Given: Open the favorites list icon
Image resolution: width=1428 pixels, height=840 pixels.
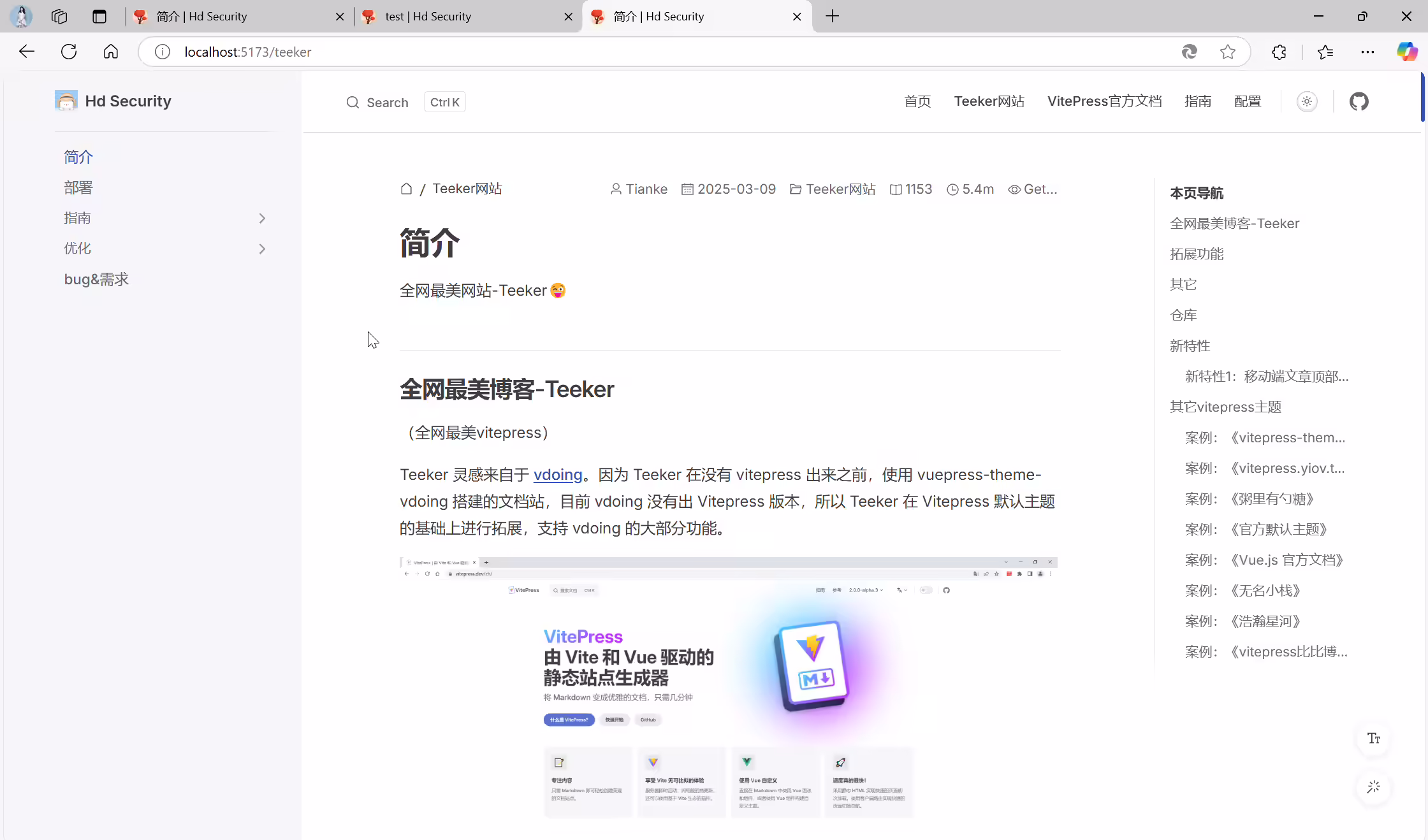Looking at the screenshot, I should tap(1325, 52).
